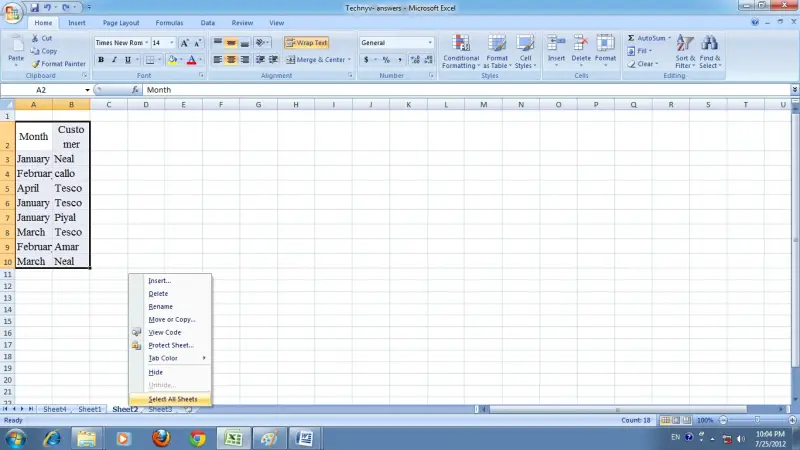This screenshot has width=800, height=450.
Task: Expand the AutoSum dropdown arrow
Action: pos(669,38)
